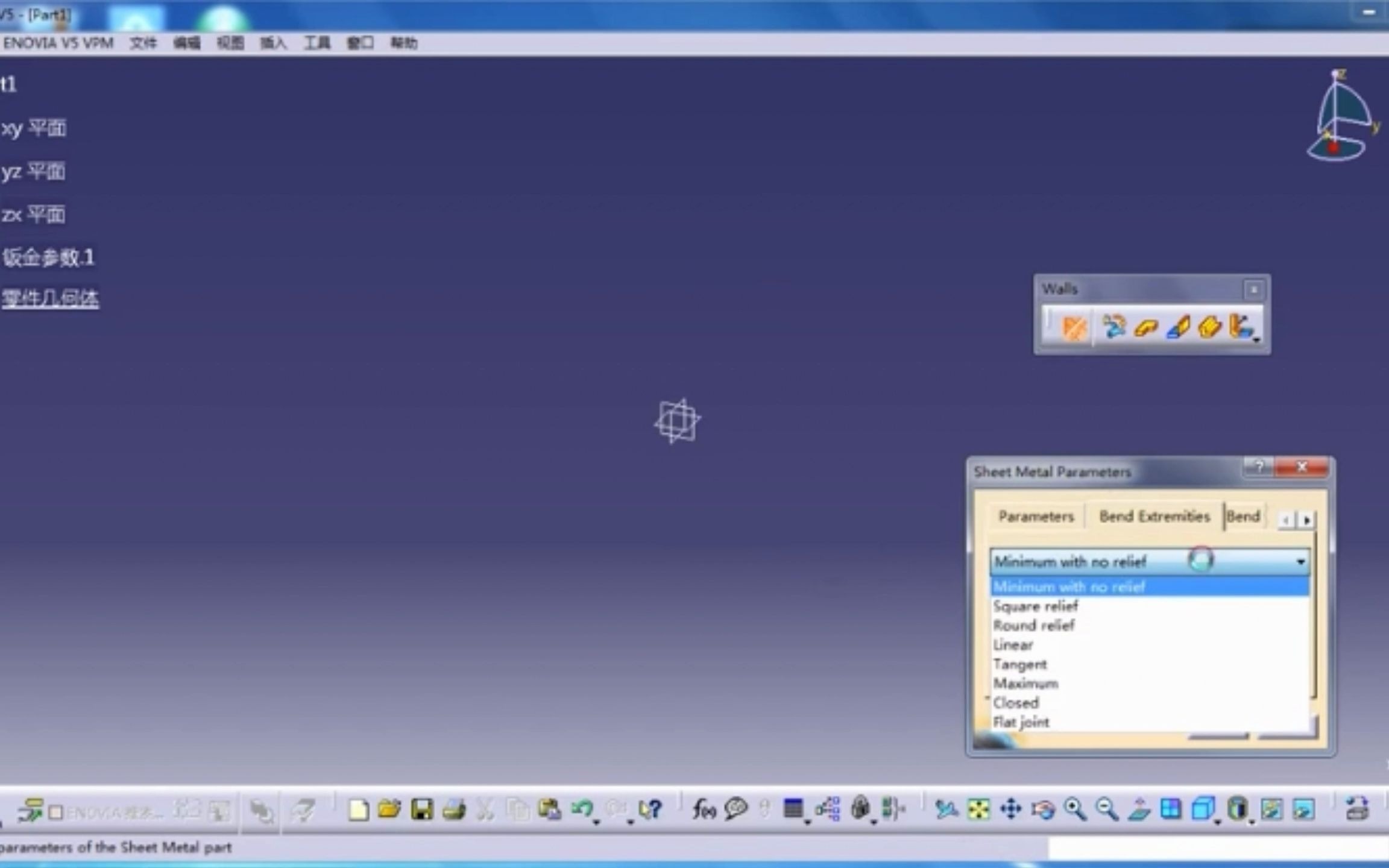Image resolution: width=1389 pixels, height=868 pixels.
Task: Select 零件几何体 in specification tree
Action: [x=50, y=299]
